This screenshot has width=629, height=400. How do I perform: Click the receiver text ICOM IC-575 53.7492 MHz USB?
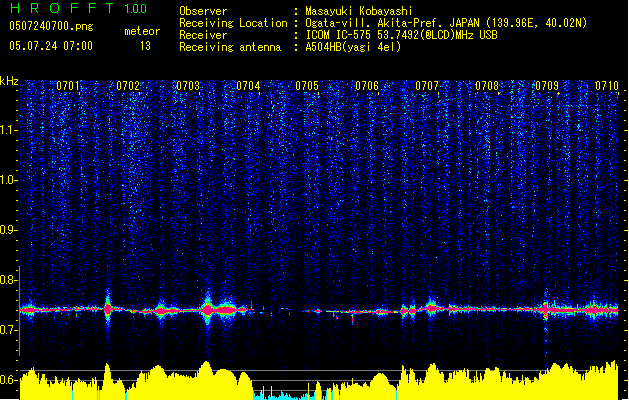pos(401,35)
